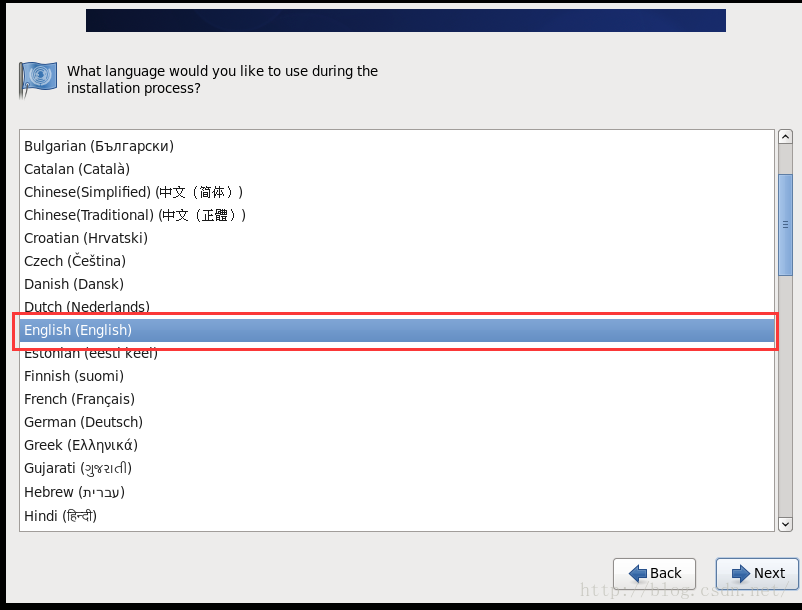
Task: Select the highlighted English (English) row
Action: pos(397,330)
